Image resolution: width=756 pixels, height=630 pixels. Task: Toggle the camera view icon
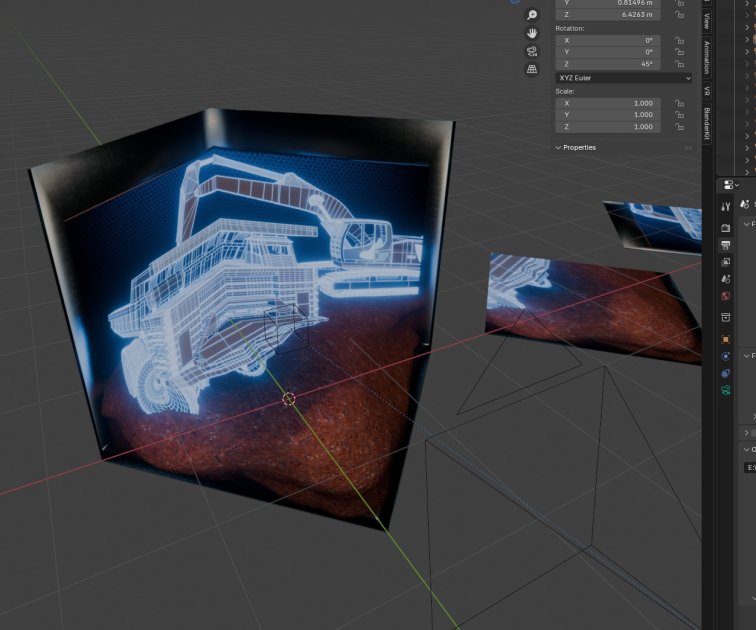click(532, 51)
